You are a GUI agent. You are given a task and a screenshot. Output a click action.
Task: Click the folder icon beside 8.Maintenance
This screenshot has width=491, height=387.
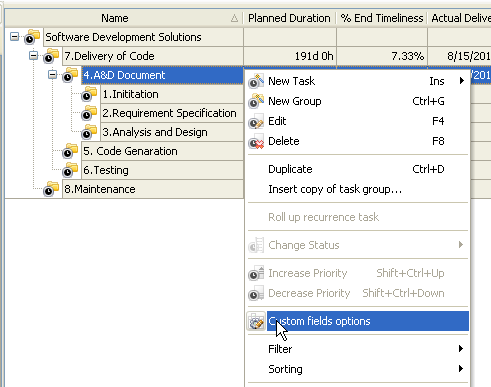pos(51,189)
